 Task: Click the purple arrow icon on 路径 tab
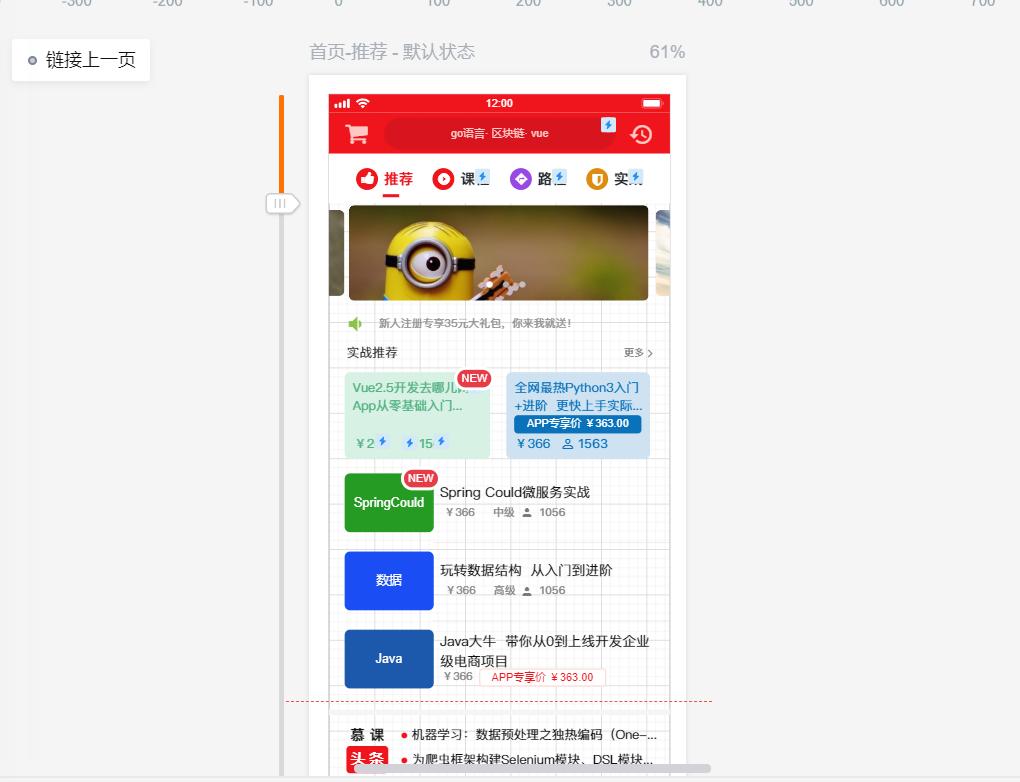click(521, 178)
